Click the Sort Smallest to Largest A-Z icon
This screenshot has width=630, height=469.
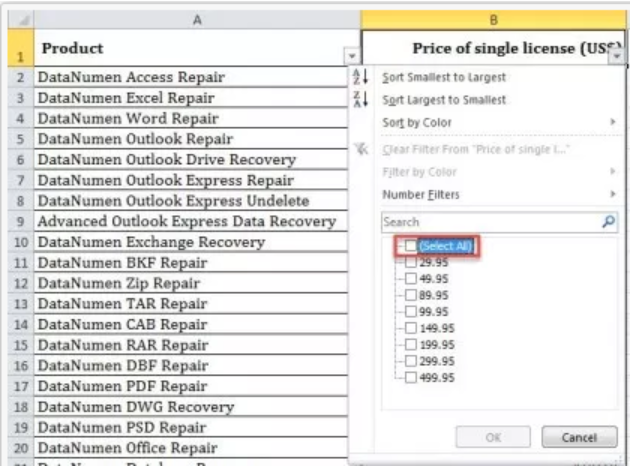point(360,76)
